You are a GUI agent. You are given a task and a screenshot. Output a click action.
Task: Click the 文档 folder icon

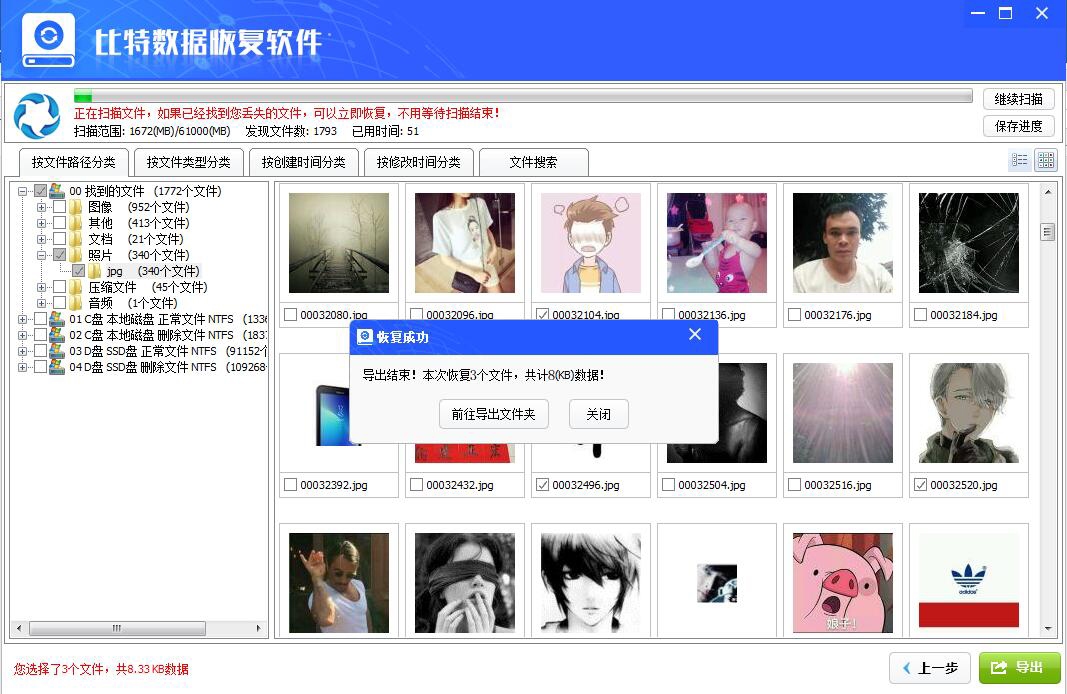click(x=76, y=239)
